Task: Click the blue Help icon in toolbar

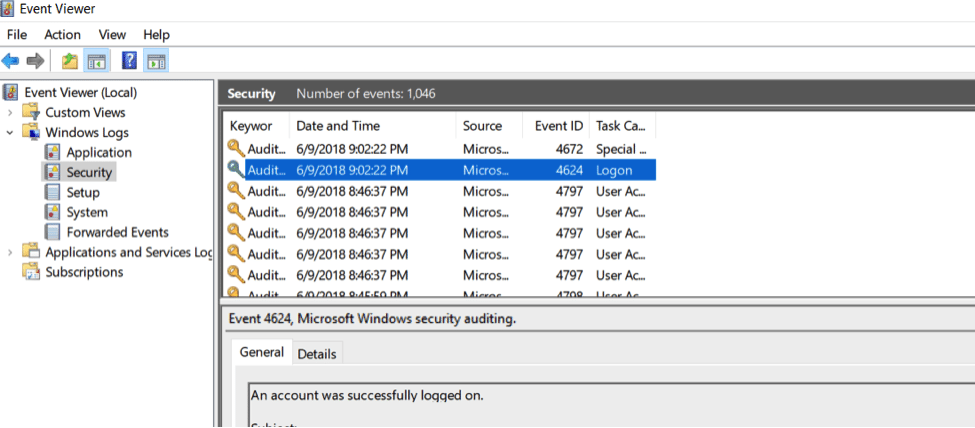Action: [x=129, y=61]
